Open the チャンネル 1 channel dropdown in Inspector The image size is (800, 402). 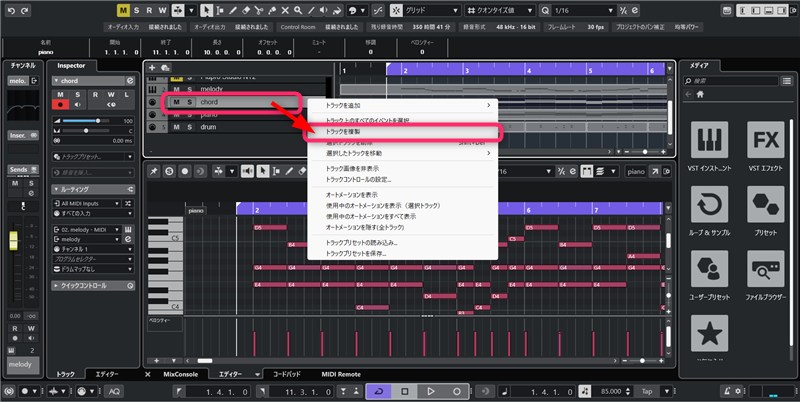(x=93, y=249)
